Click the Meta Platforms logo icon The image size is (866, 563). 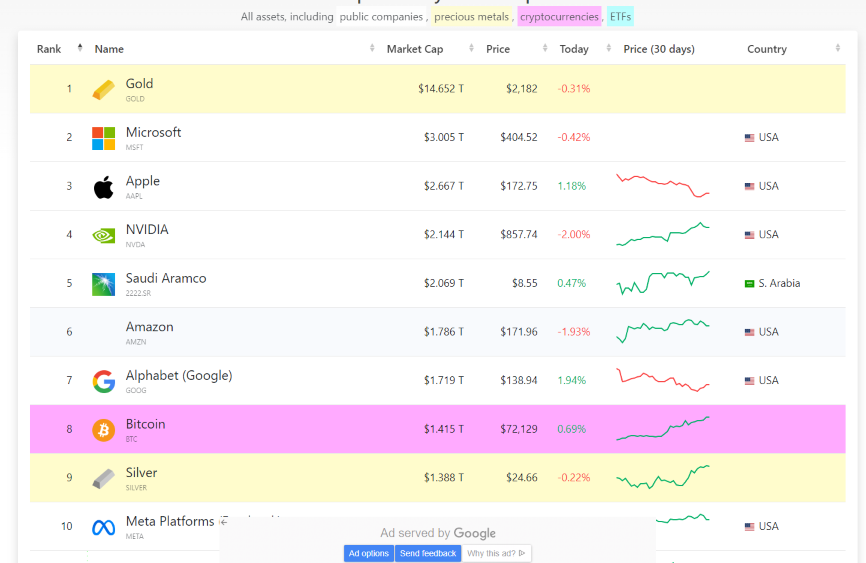tap(103, 528)
